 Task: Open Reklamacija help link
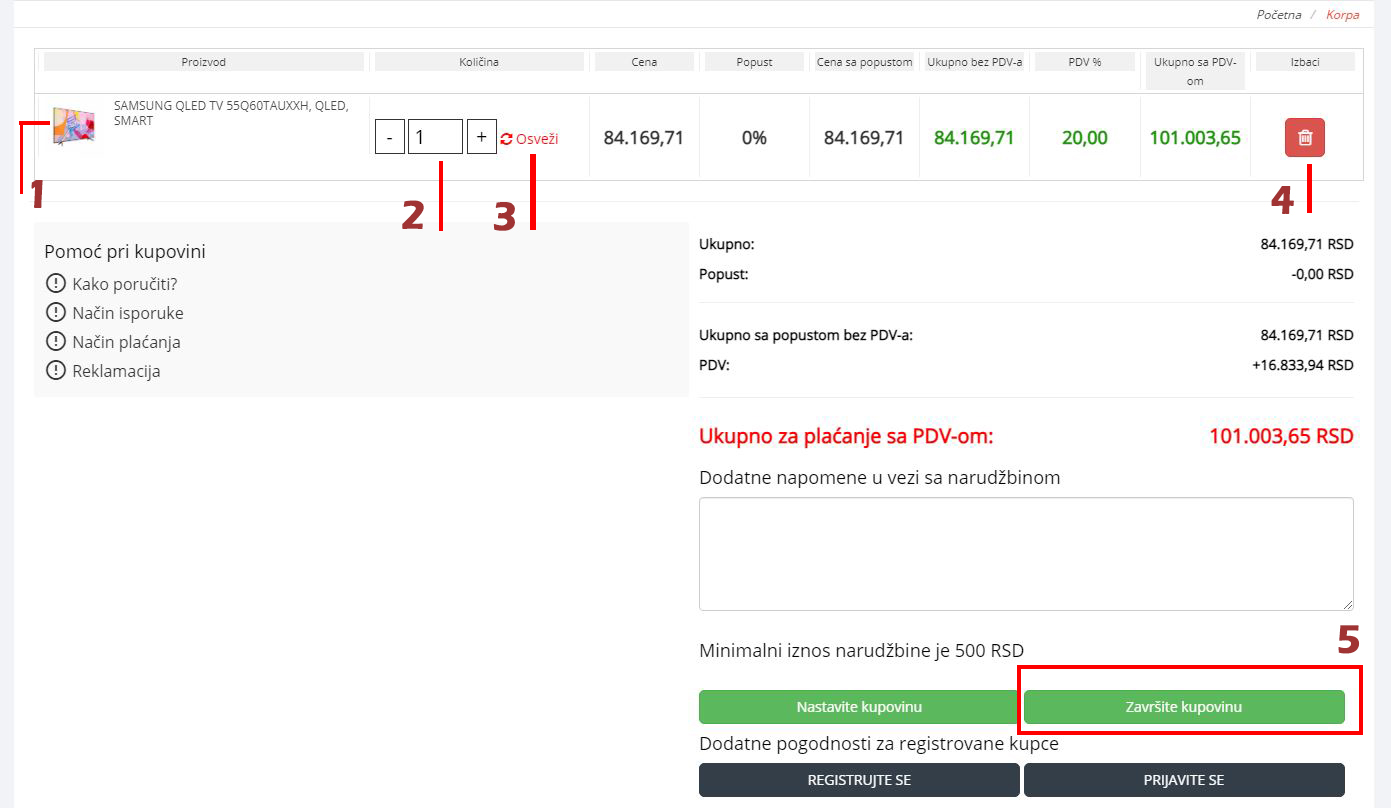click(x=116, y=371)
